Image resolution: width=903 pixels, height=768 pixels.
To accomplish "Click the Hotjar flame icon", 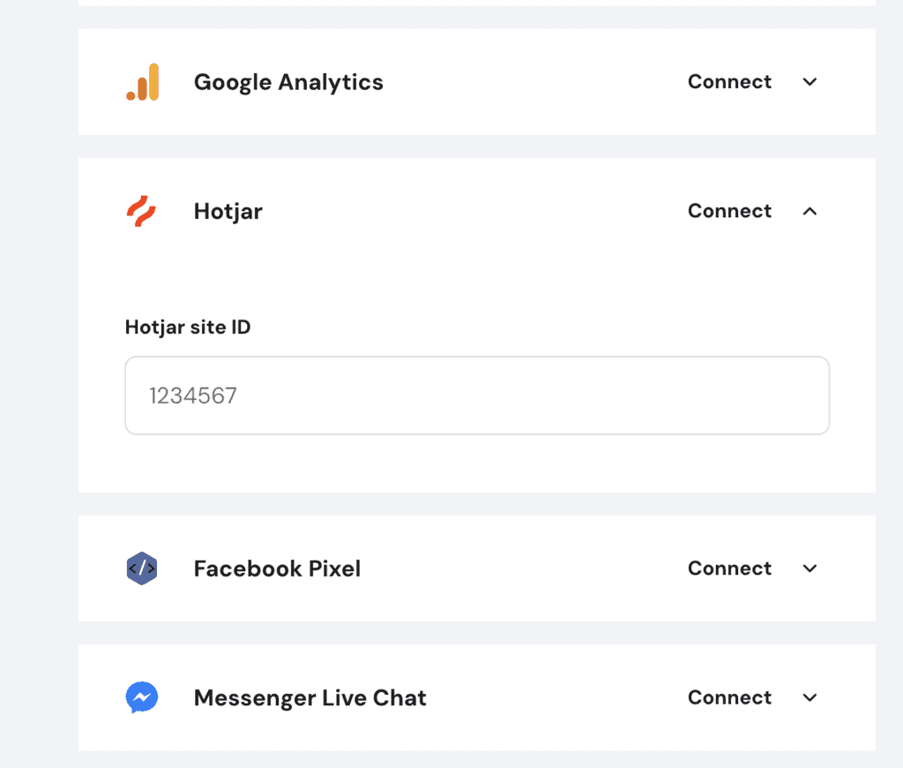I will (141, 211).
